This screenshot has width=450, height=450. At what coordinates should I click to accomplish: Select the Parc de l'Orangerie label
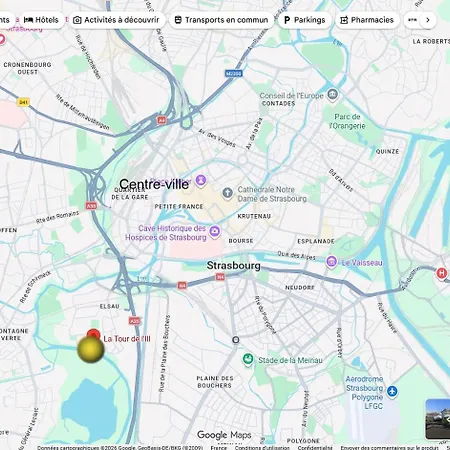coord(347,121)
